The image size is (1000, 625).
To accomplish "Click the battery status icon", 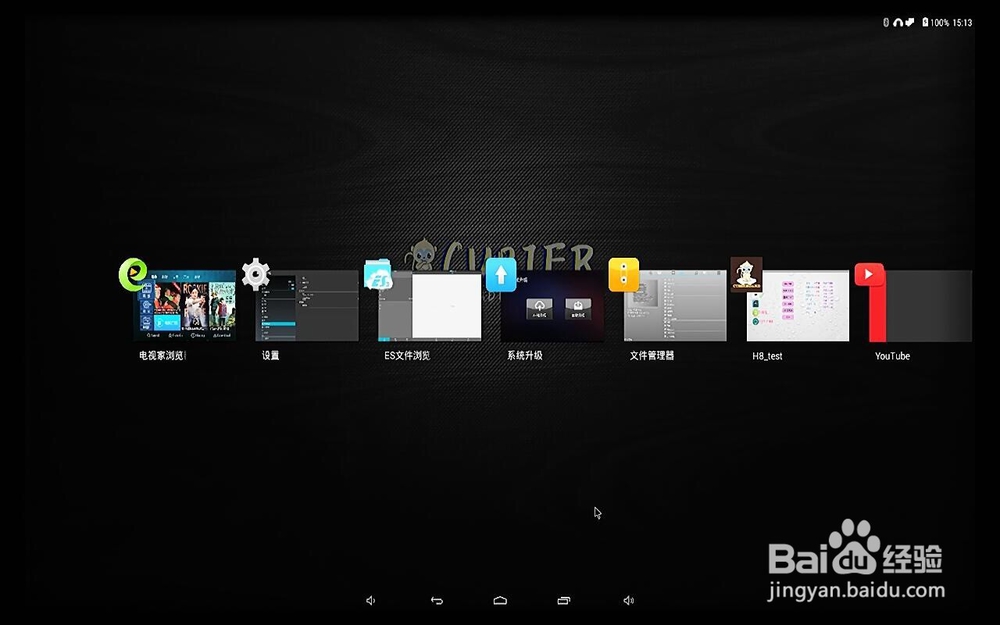I will [x=925, y=22].
